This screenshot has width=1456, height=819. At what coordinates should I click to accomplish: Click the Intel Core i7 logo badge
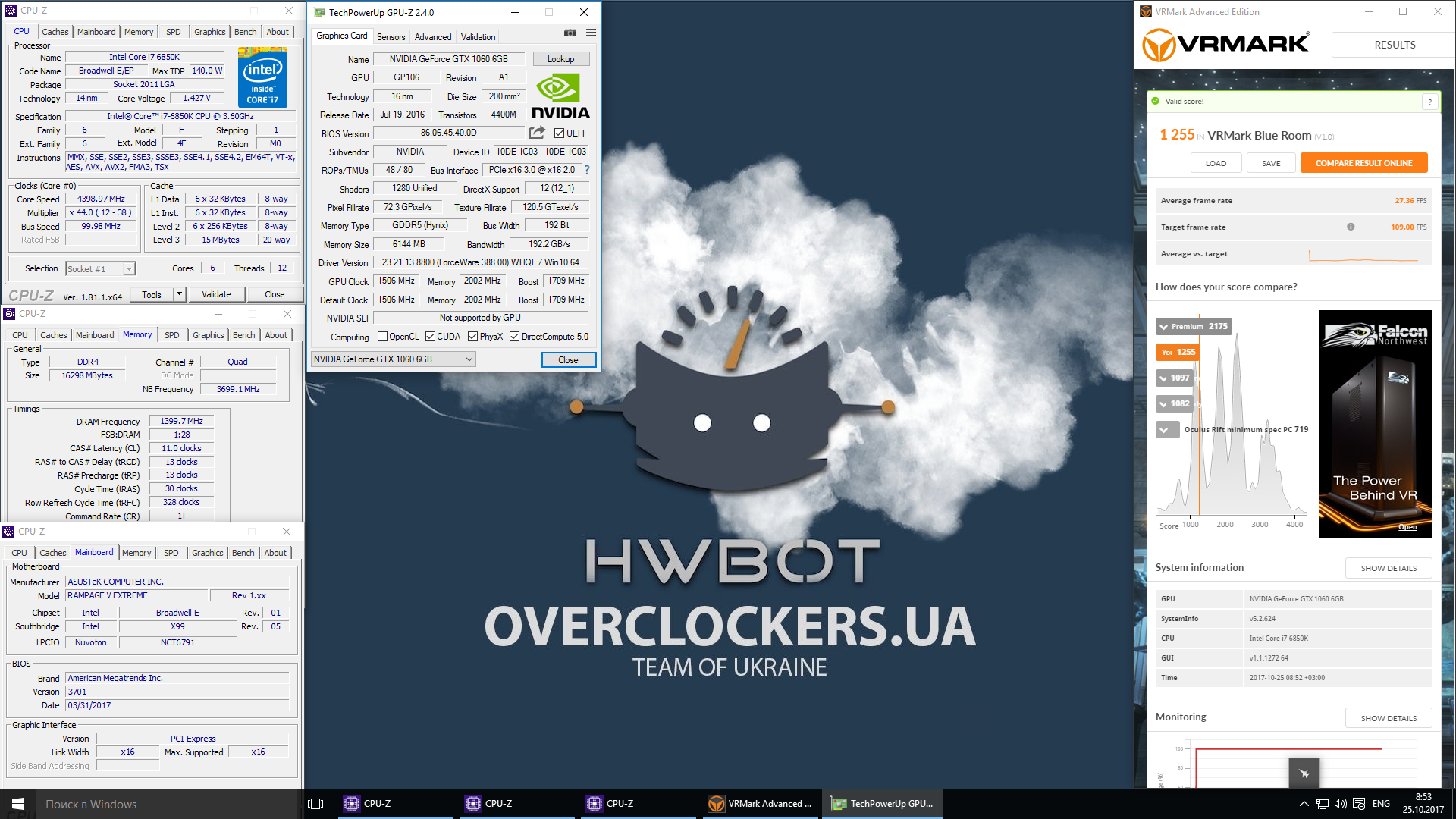tap(262, 78)
